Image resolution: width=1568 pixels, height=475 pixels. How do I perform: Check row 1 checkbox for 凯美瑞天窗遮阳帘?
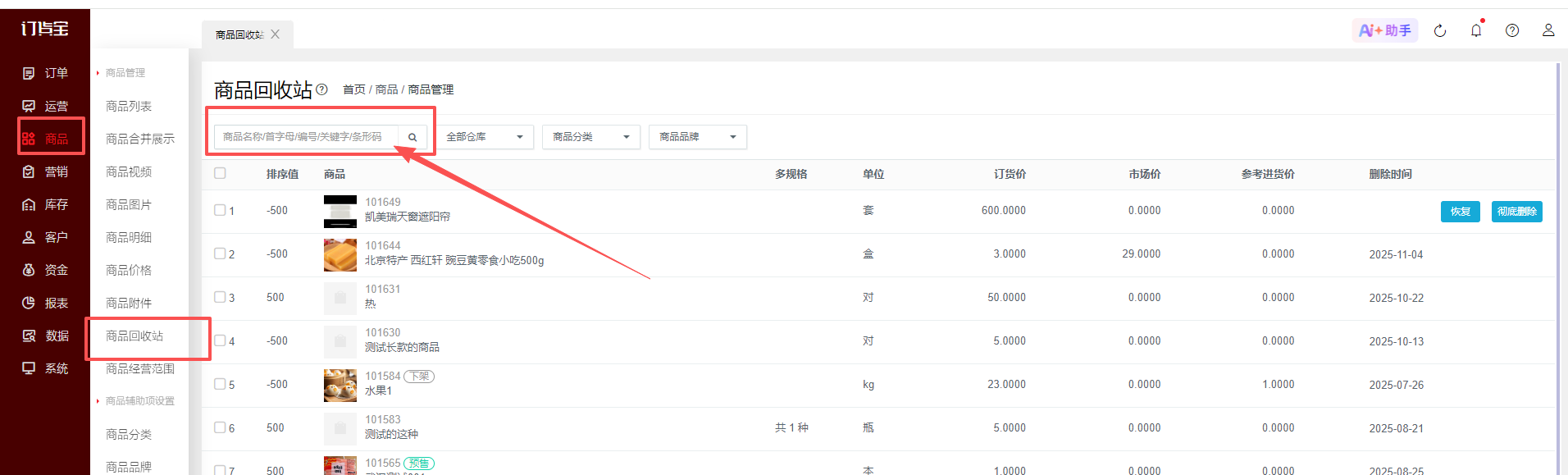pyautogui.click(x=220, y=210)
